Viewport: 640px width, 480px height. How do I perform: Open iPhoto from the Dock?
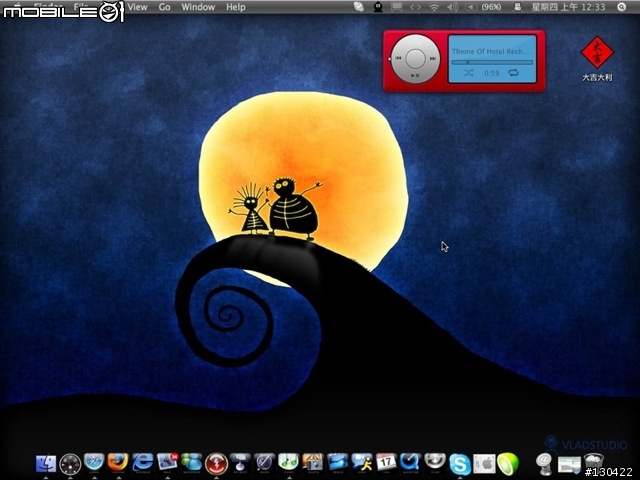pos(313,463)
